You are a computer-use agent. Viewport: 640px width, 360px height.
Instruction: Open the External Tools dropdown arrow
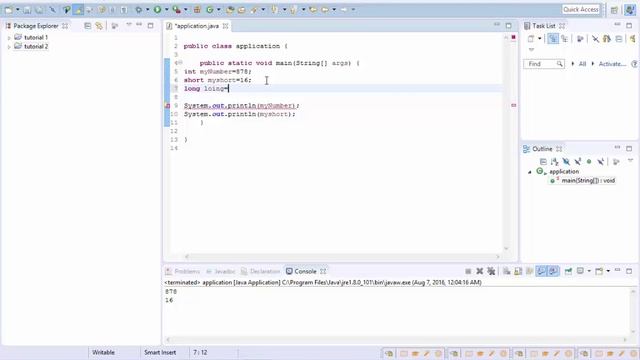[x=185, y=9]
